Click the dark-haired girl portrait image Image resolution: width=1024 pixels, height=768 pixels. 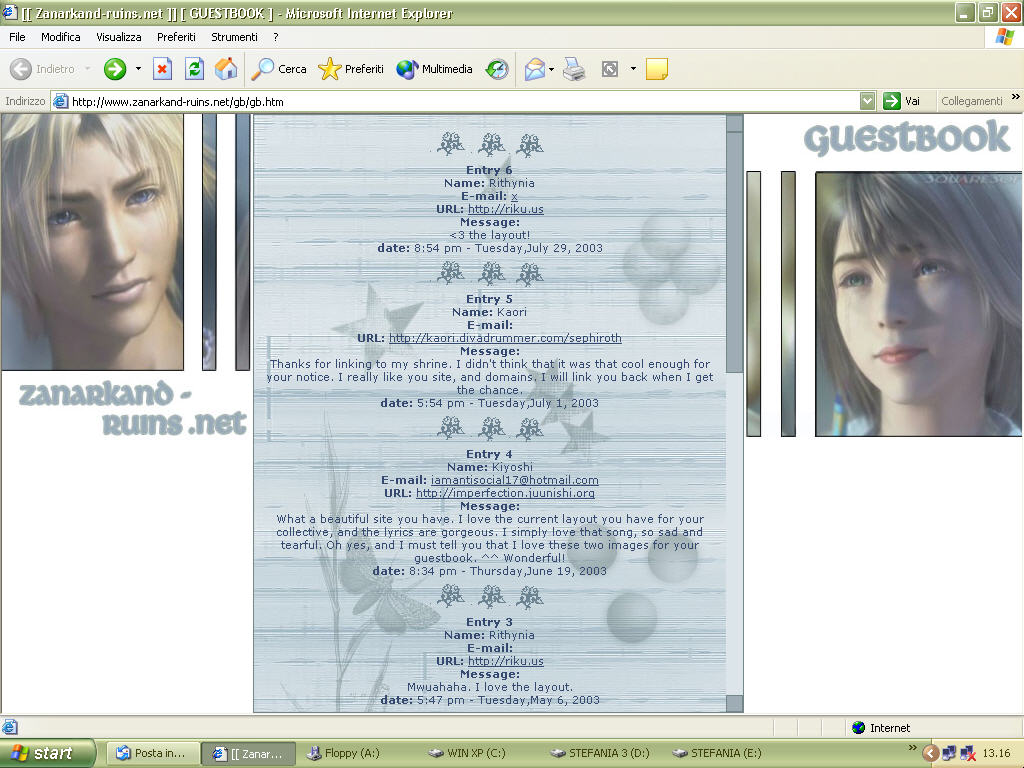(918, 304)
